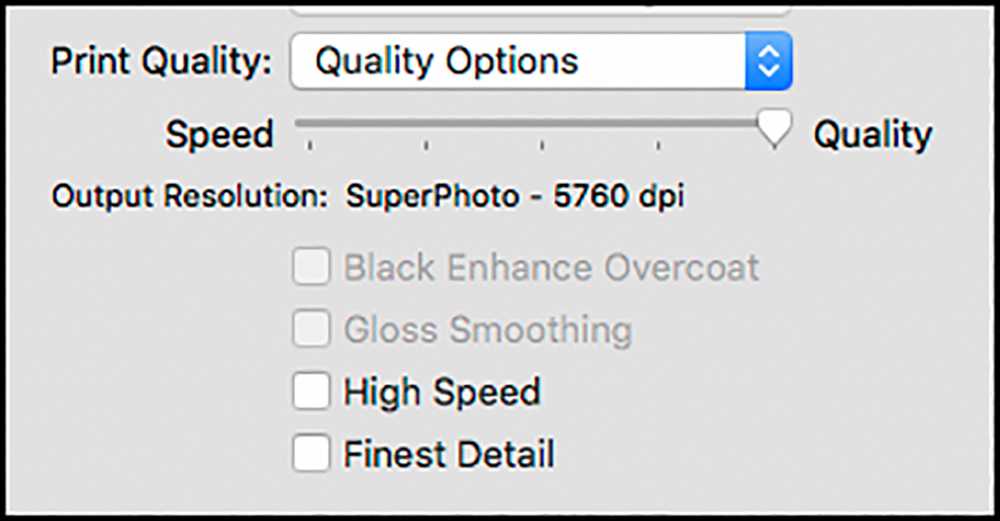Screen dimensions: 1000x521
Task: Set slider to the first tick mark near Speed
Action: [310, 146]
